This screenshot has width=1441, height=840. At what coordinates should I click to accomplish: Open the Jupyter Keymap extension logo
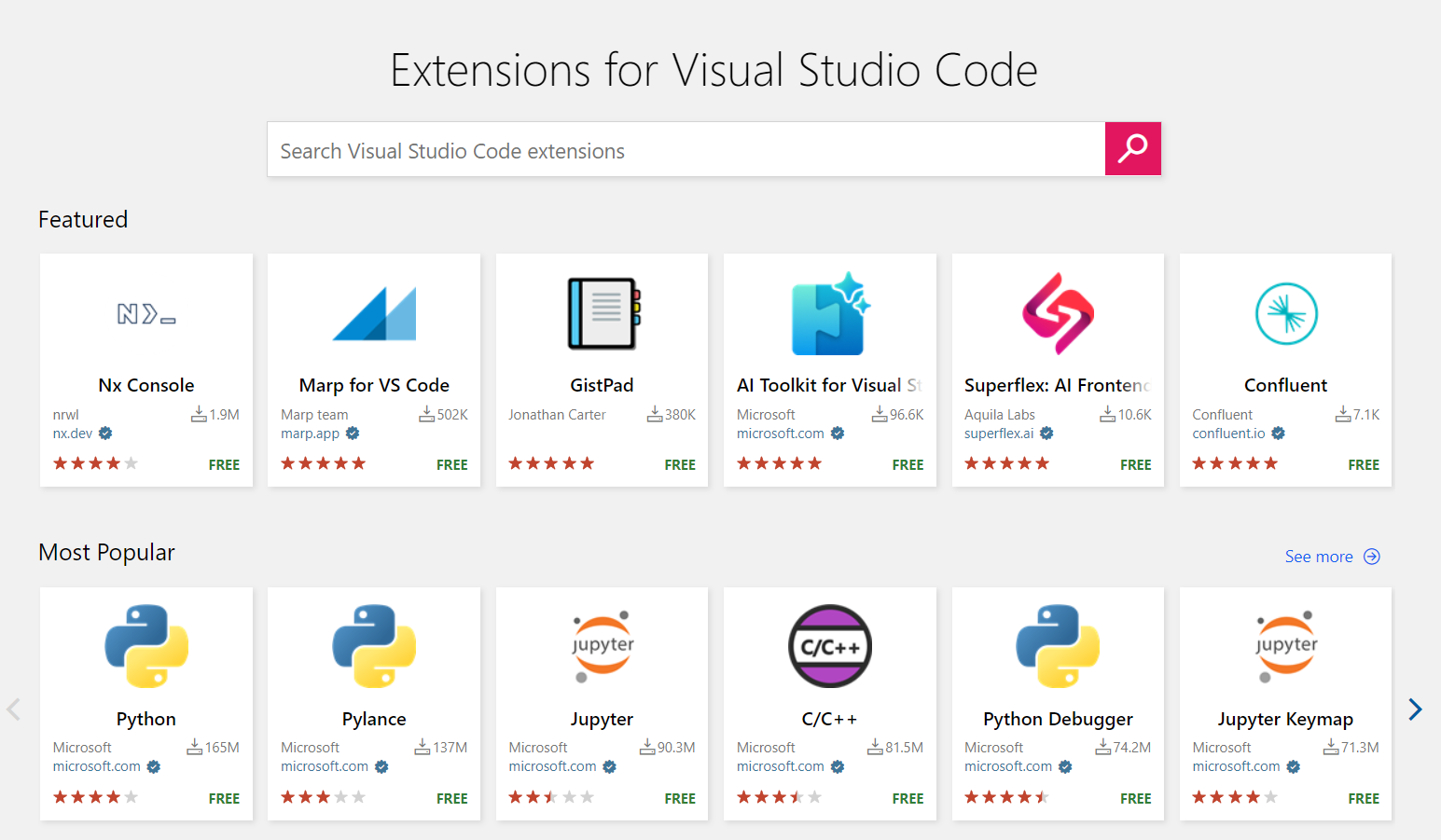(x=1286, y=646)
